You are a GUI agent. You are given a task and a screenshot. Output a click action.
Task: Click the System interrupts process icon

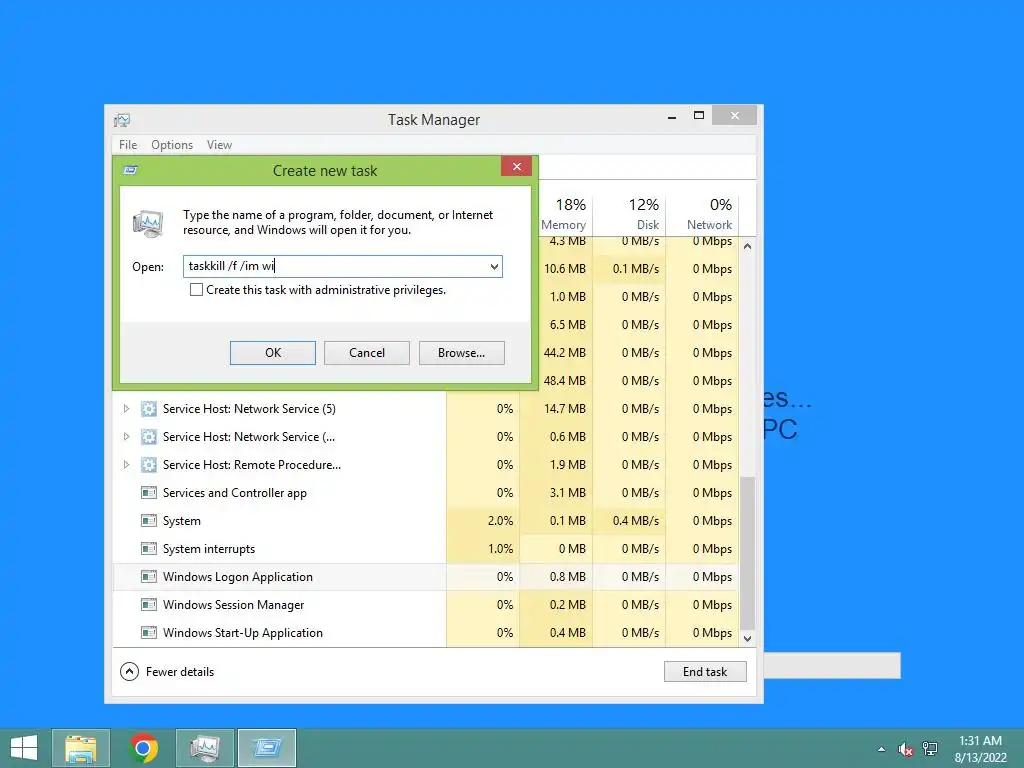149,549
